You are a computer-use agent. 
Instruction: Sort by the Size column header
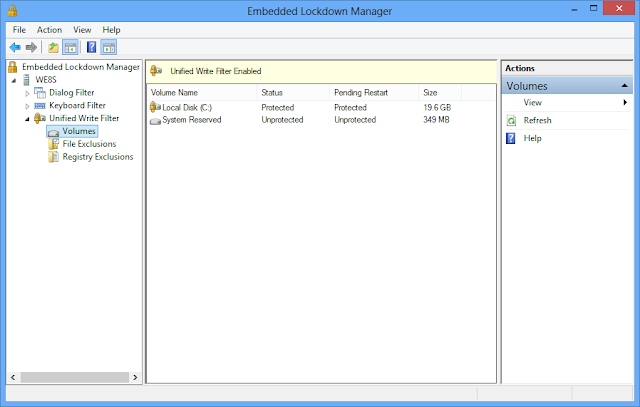coord(440,93)
